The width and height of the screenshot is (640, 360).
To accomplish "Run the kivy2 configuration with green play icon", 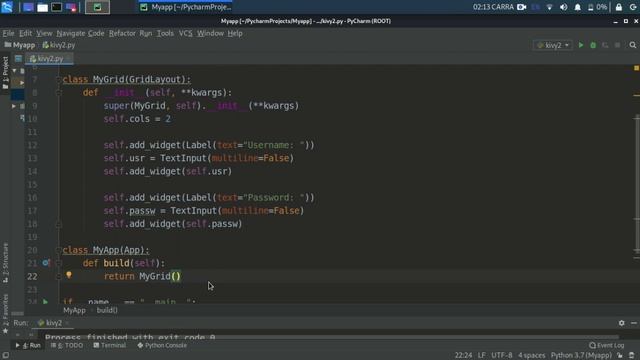I will (x=581, y=45).
